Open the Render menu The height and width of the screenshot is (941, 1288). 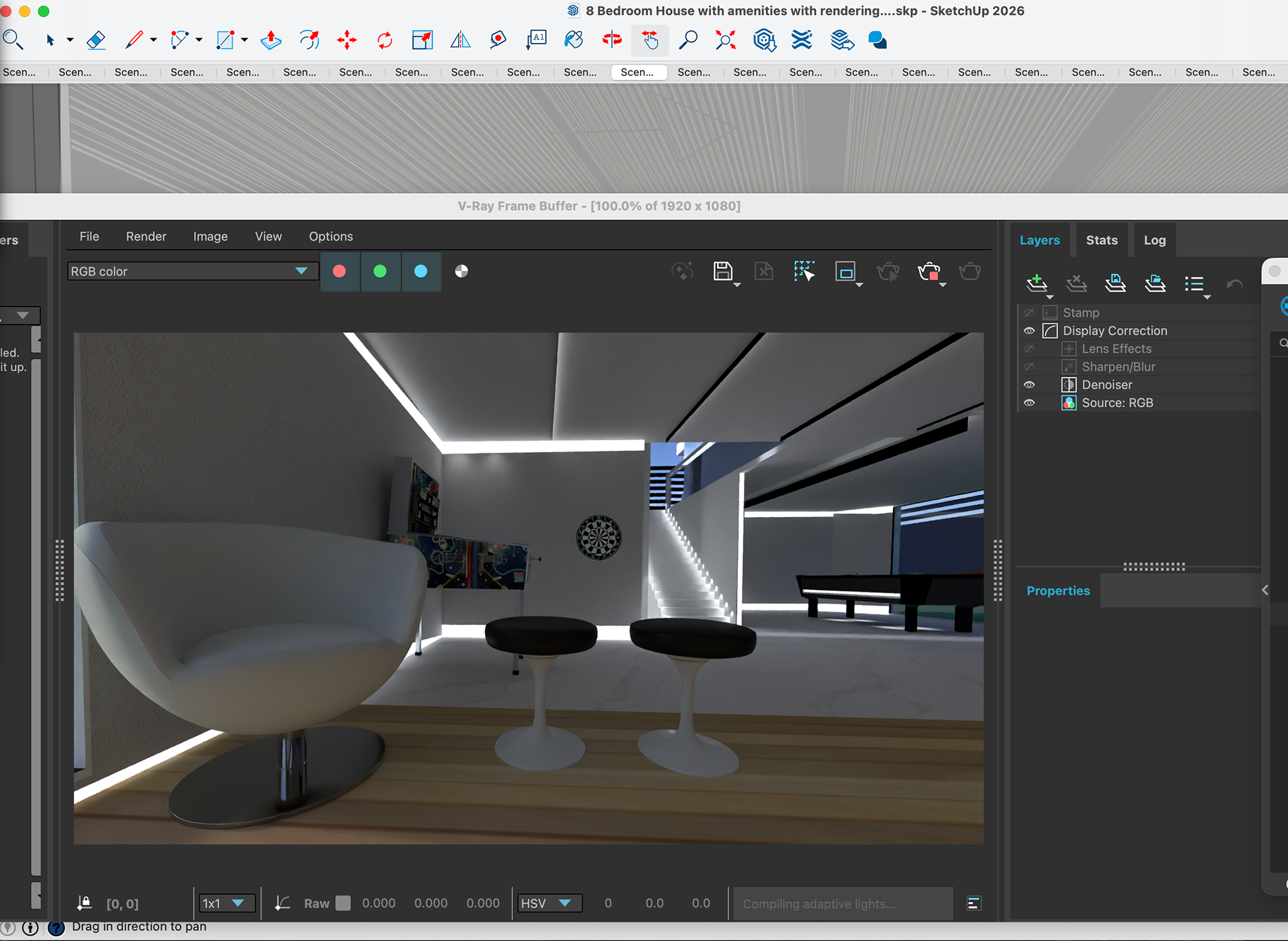click(x=146, y=236)
